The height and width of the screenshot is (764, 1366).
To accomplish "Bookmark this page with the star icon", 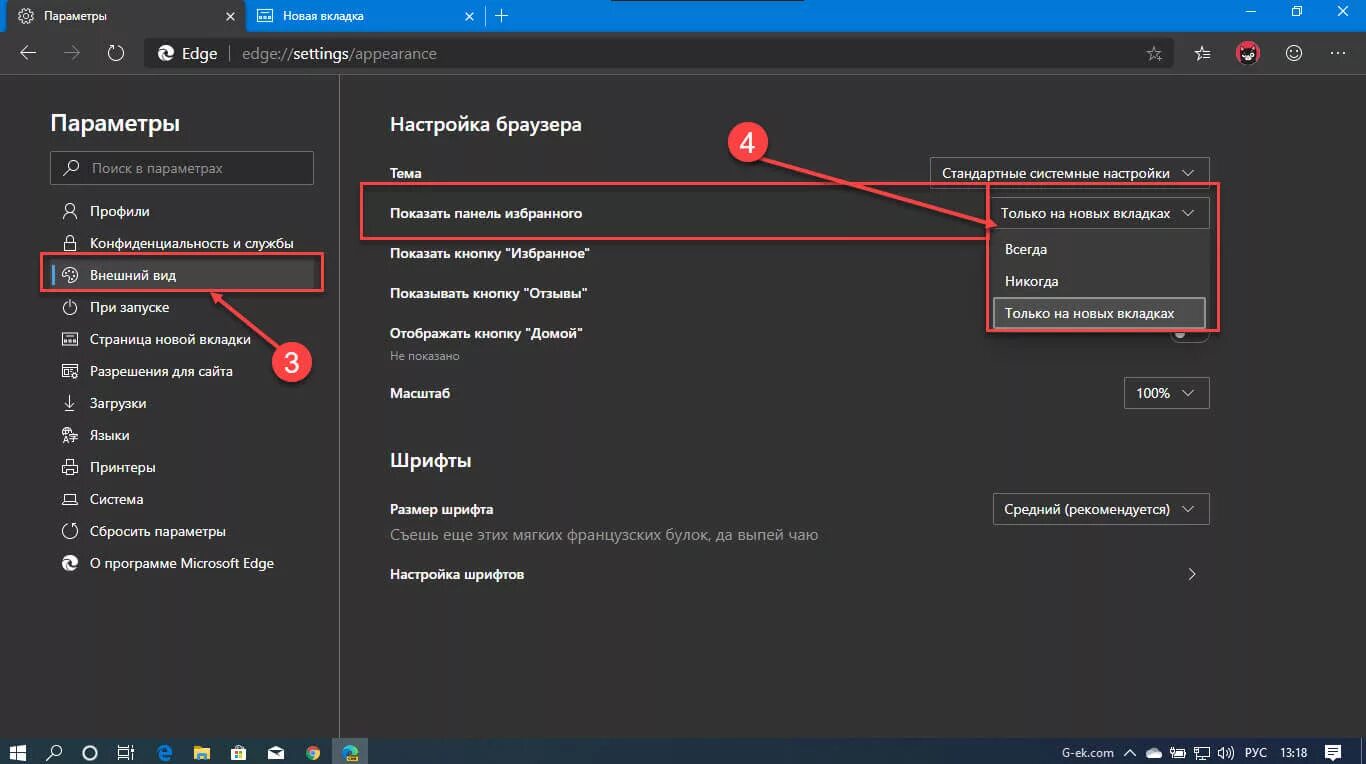I will [1154, 54].
